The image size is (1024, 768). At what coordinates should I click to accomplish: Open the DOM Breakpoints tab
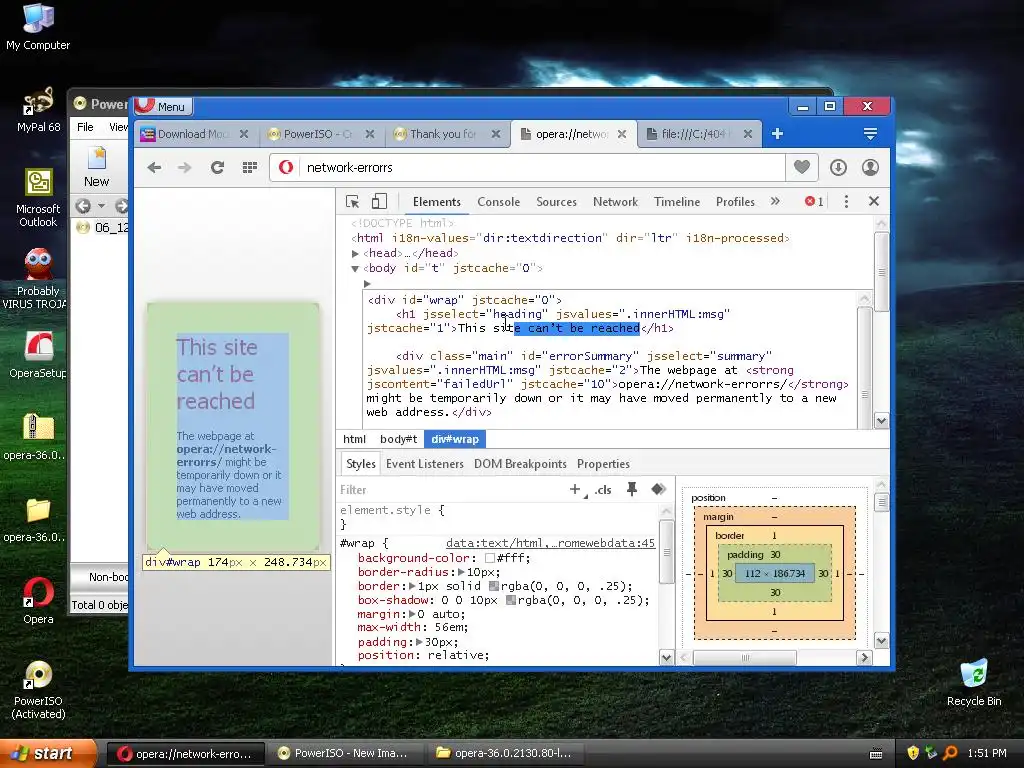[520, 464]
